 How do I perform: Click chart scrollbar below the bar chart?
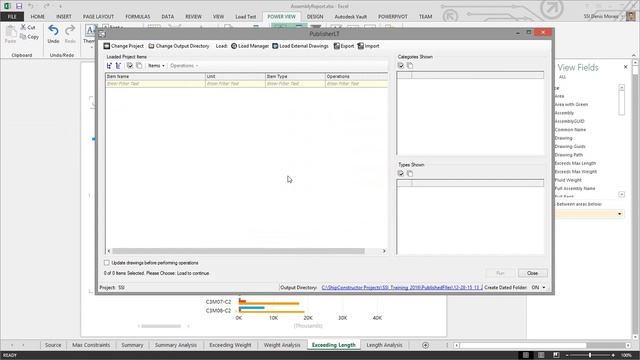[x=161, y=326]
